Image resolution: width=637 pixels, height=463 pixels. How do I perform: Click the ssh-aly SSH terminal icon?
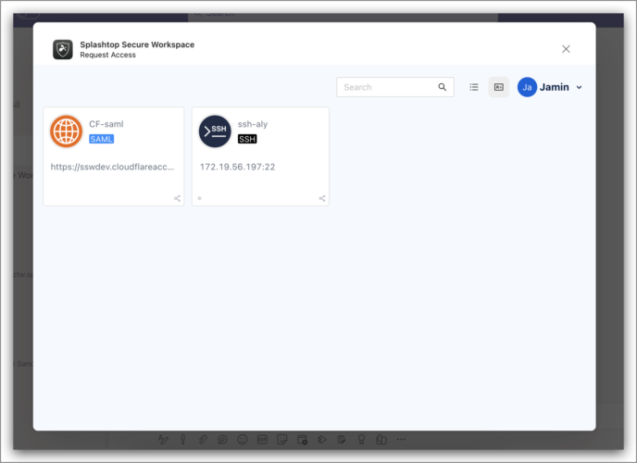click(215, 131)
